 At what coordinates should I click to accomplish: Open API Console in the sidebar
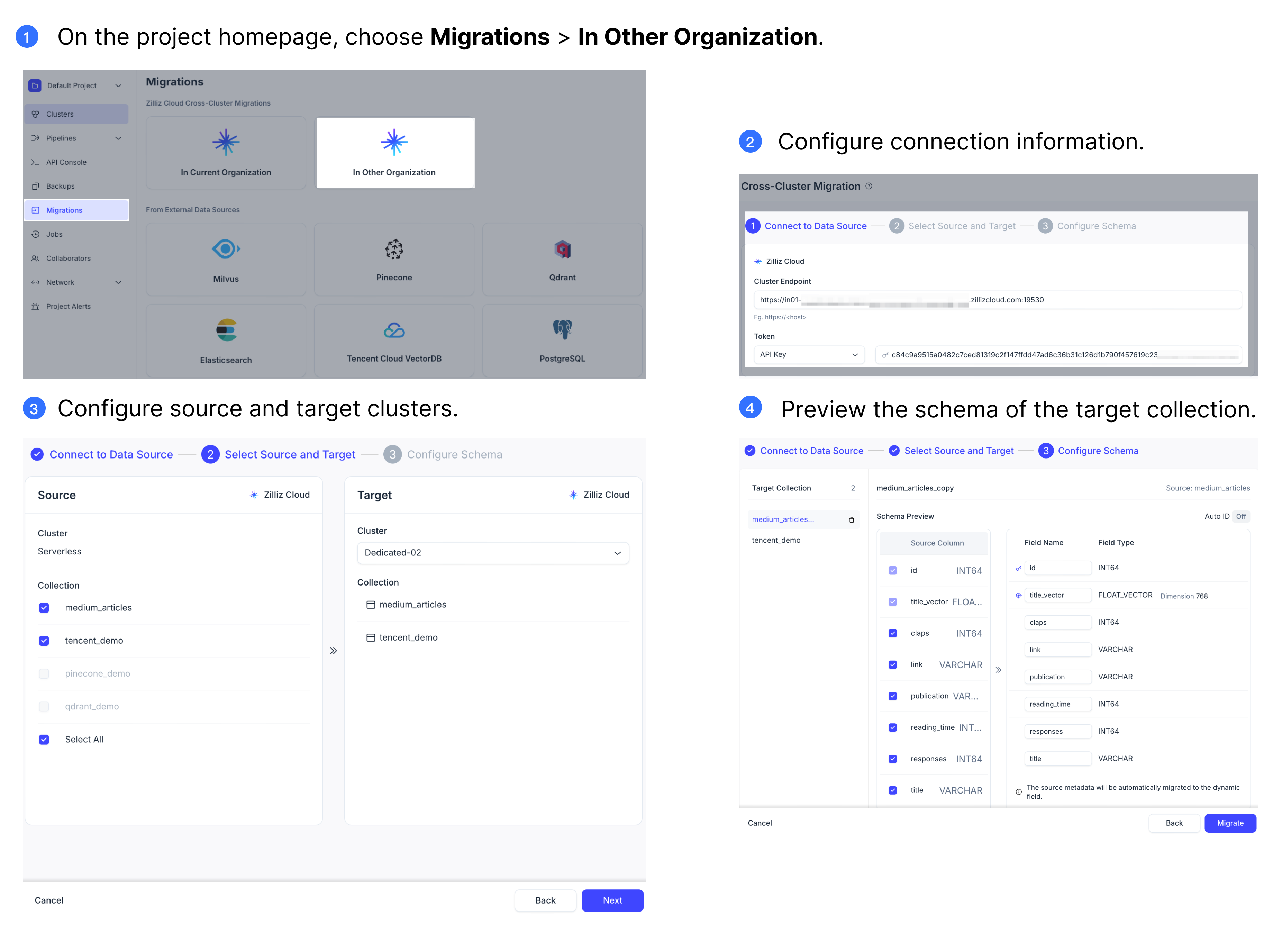[76, 163]
